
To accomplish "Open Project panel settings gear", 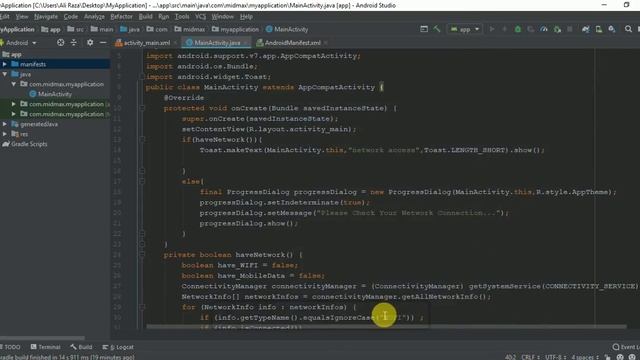I will coord(90,42).
